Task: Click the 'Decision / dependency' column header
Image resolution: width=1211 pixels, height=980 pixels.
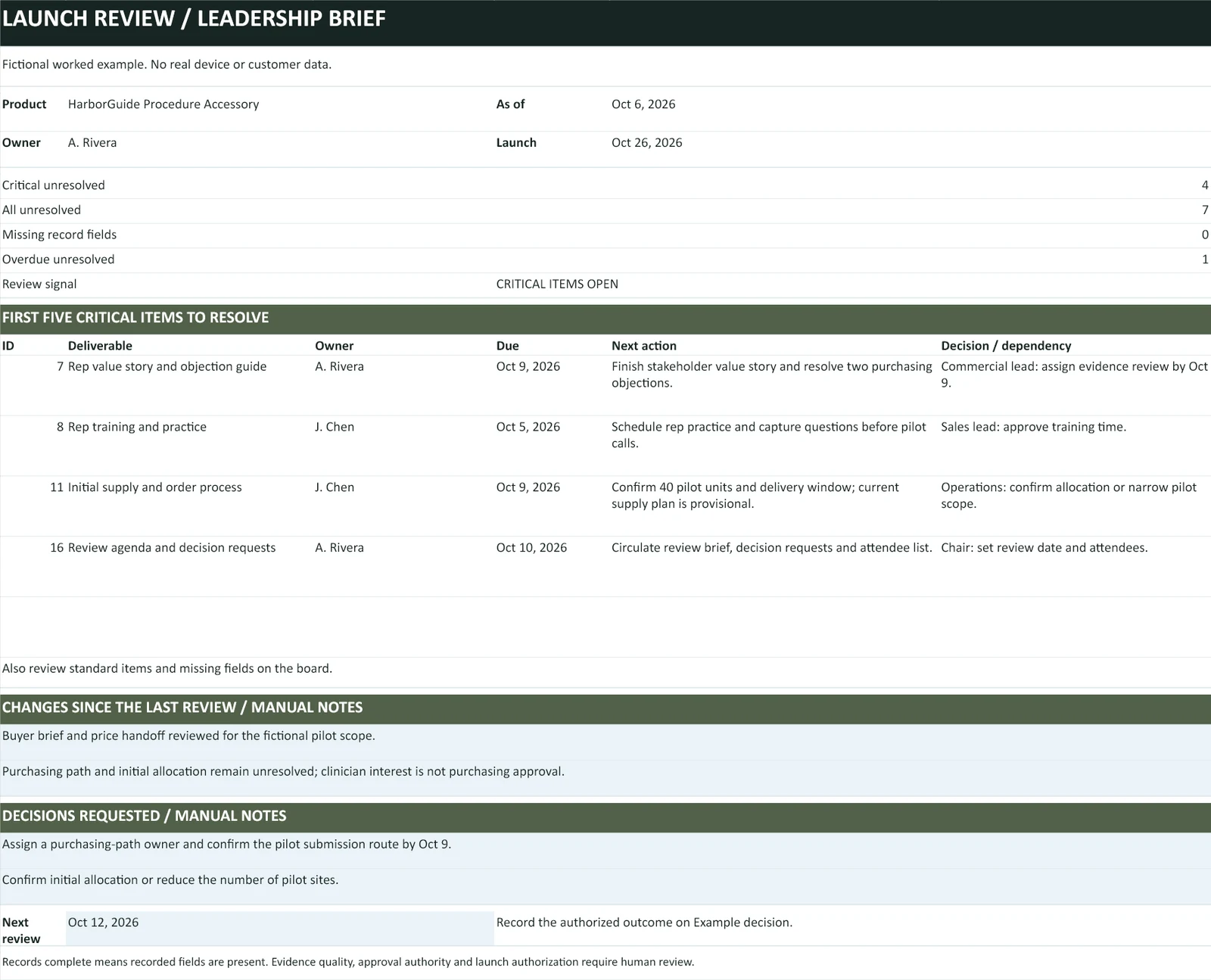Action: coord(1006,346)
